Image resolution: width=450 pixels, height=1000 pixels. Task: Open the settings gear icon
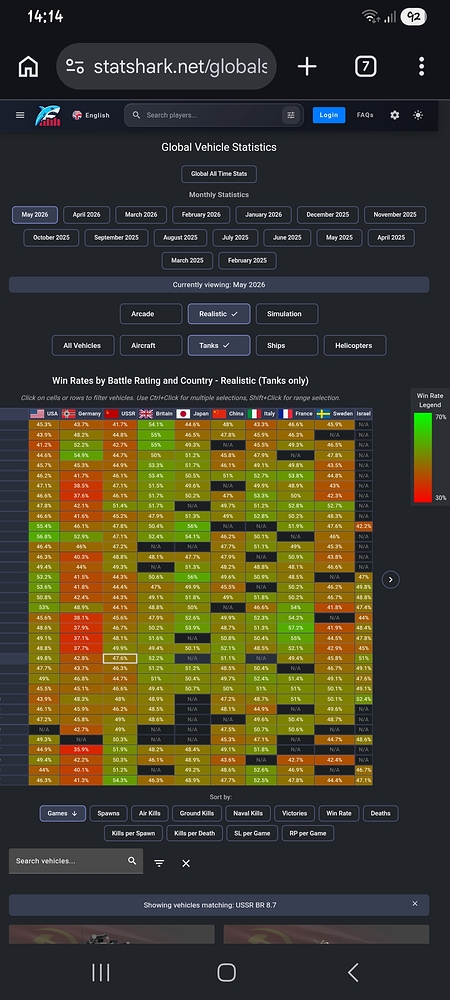[395, 115]
